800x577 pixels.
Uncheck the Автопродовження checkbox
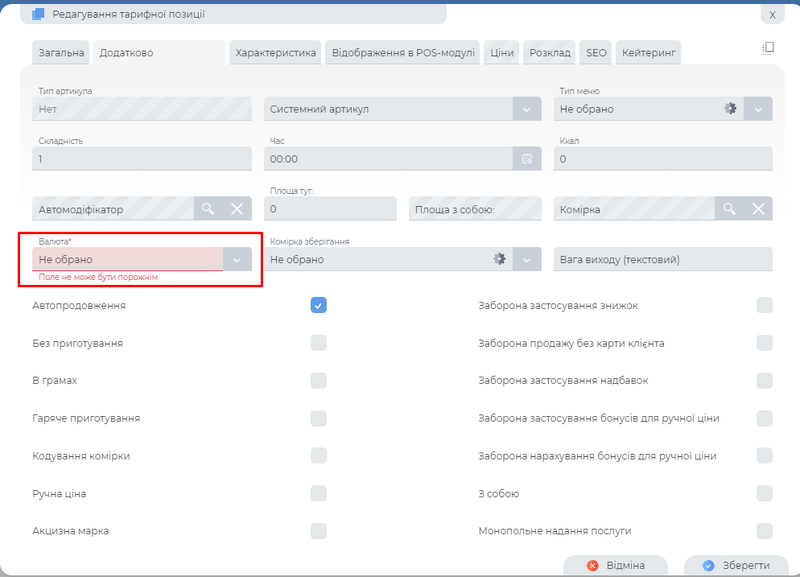click(318, 305)
